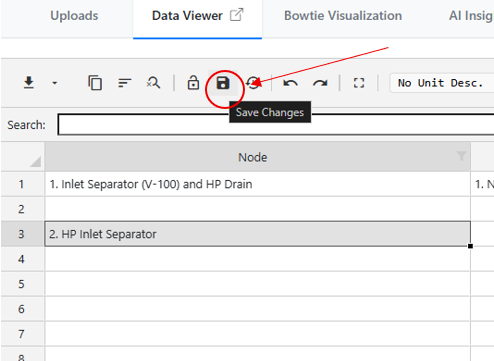Screen dimensions: 494x361
Task: Click cell '1. Inlet Separator (V-100) and HP Drain'
Action: (x=258, y=184)
